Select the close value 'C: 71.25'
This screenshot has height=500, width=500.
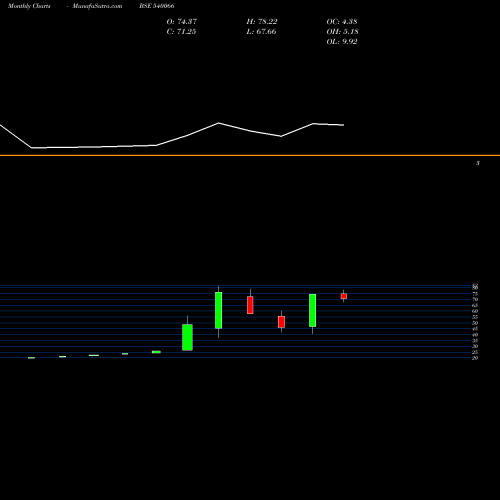(181, 31)
